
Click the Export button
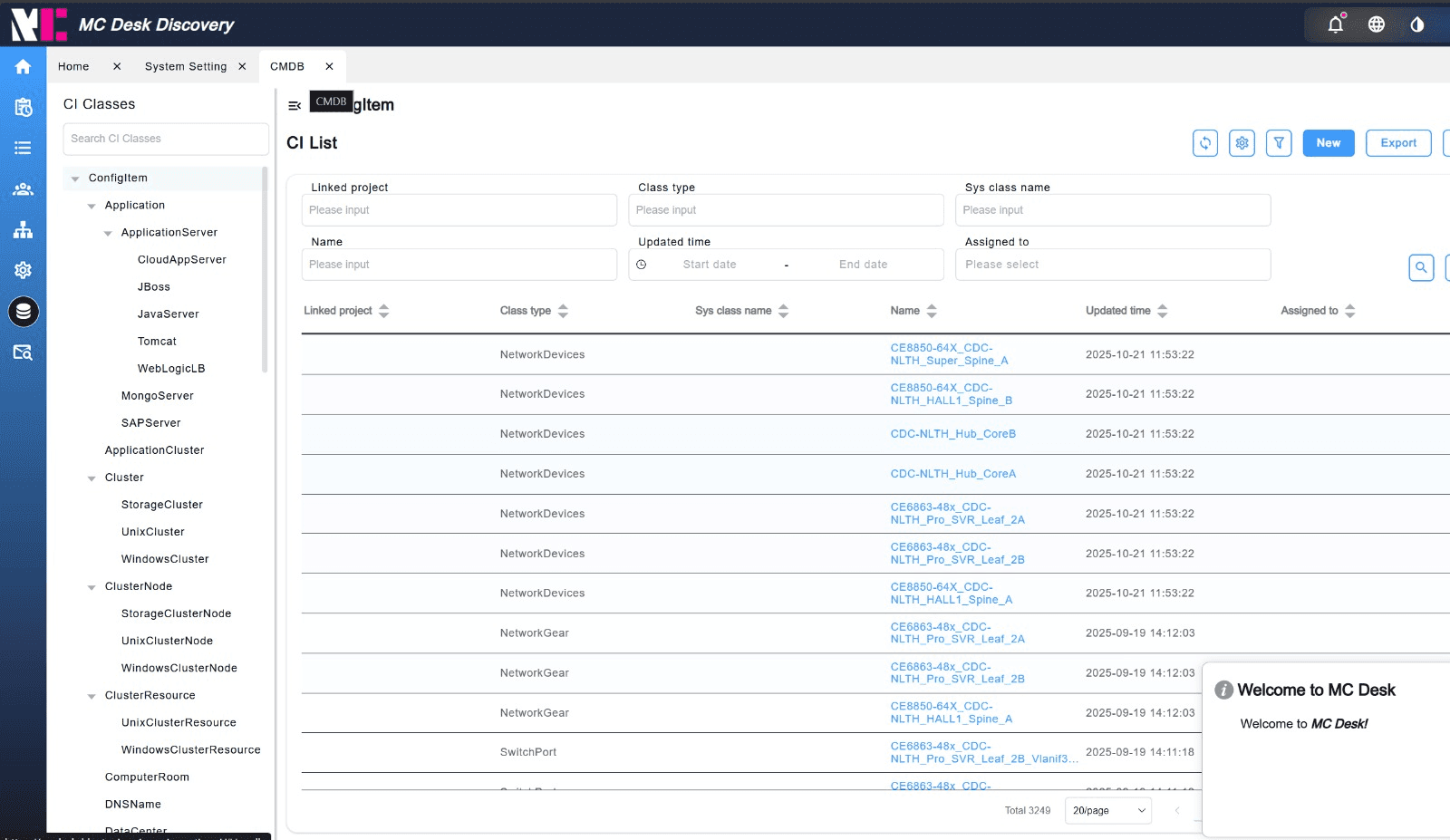pos(1398,143)
